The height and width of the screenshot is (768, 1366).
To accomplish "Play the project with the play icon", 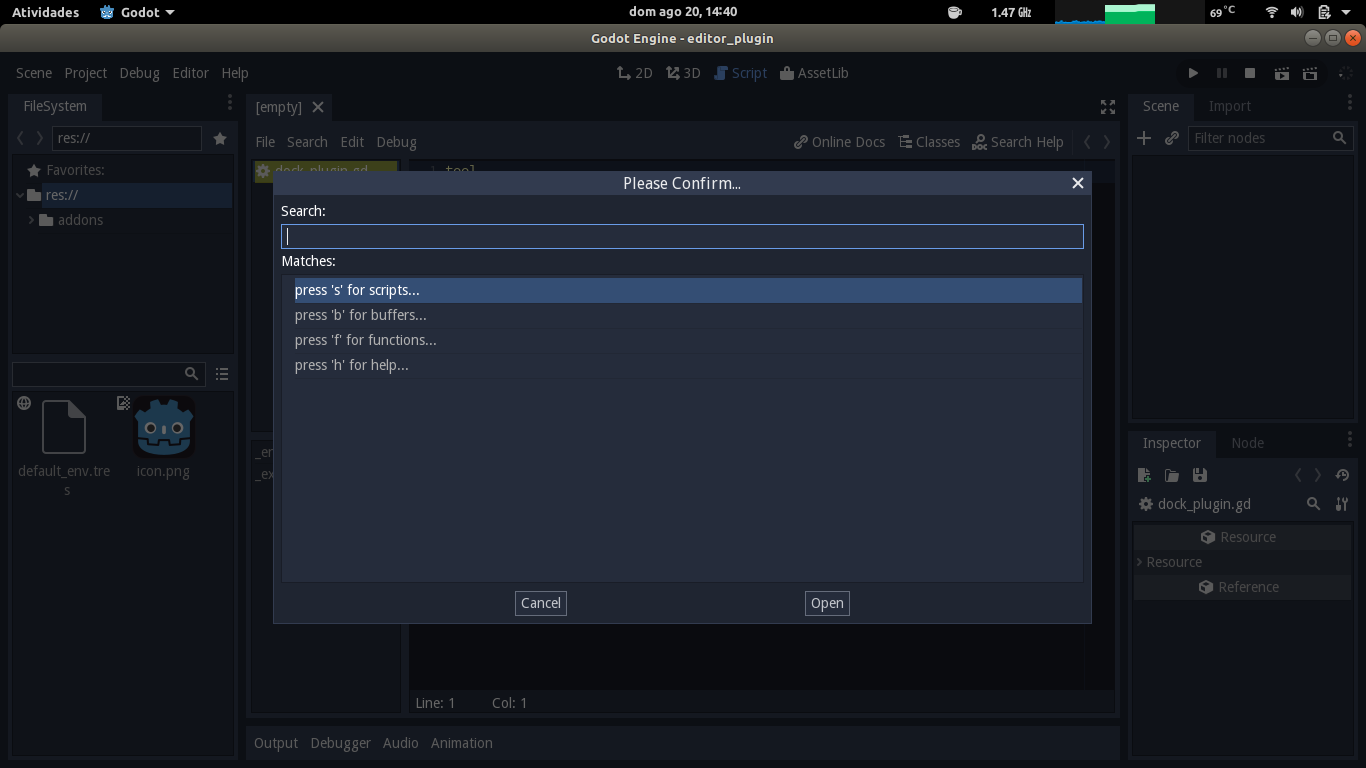I will 1193,73.
